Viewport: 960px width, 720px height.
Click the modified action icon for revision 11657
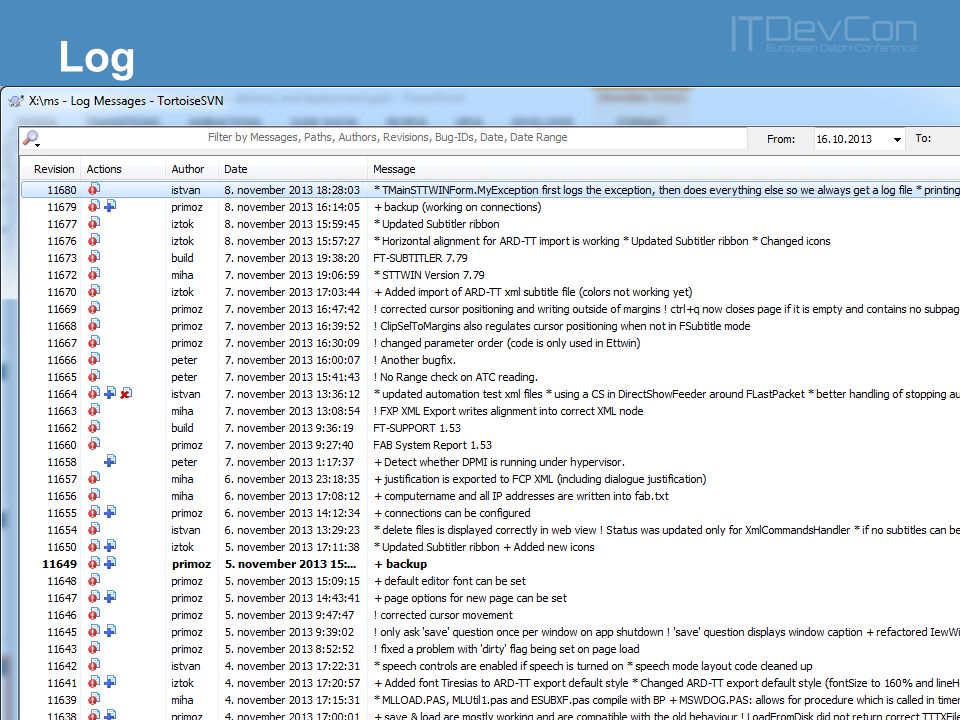coord(94,479)
